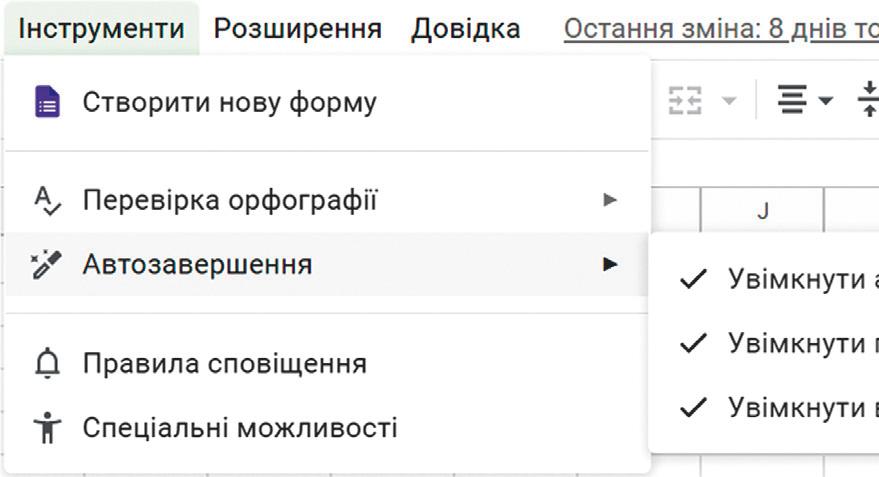Uncheck the first Увімкнути option in submenu
The height and width of the screenshot is (477, 879).
click(780, 279)
